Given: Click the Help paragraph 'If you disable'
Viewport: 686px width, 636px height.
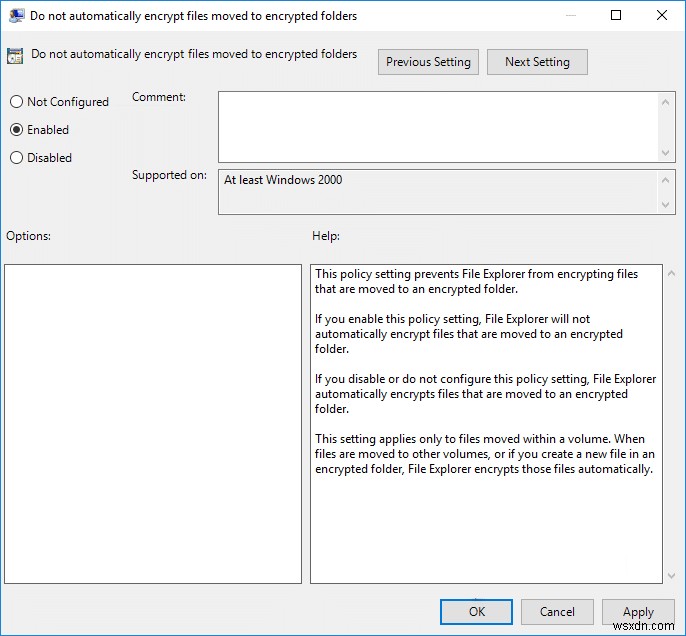Looking at the screenshot, I should pyautogui.click(x=485, y=394).
